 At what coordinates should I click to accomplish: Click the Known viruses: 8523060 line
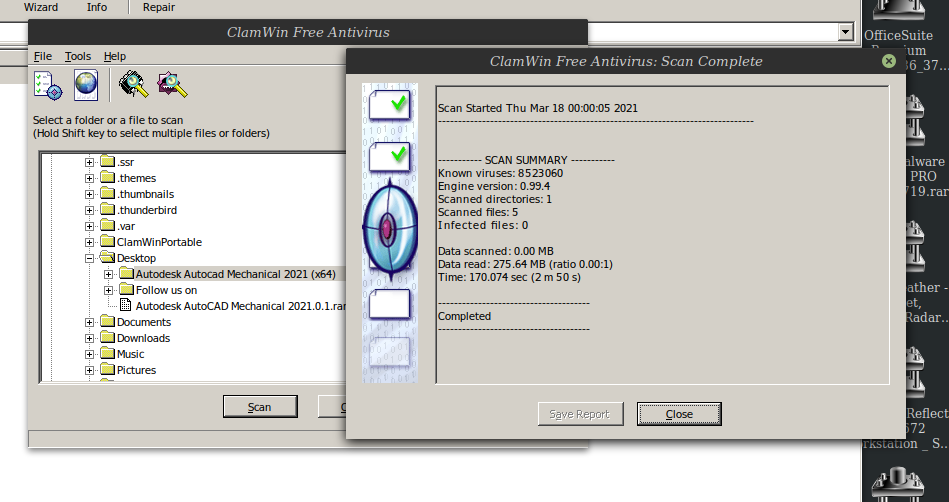point(501,173)
